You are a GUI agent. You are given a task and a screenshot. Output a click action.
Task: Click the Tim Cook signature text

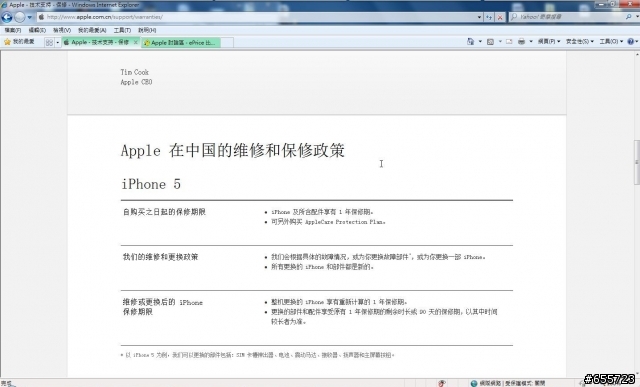point(135,72)
